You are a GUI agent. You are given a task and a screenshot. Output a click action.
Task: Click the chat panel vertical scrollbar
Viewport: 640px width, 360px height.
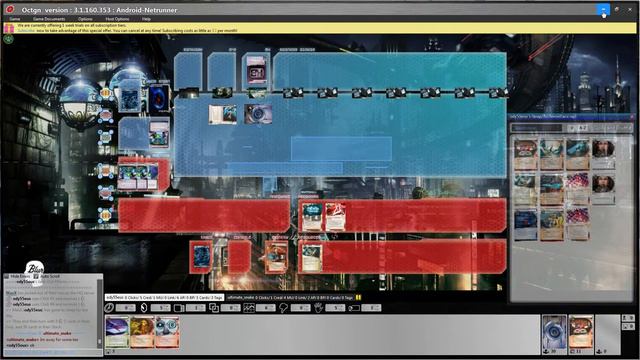tap(99, 313)
